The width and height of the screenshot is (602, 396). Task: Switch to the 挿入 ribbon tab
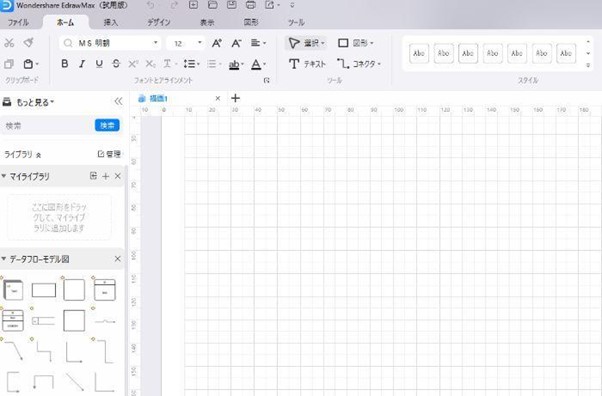pyautogui.click(x=111, y=22)
